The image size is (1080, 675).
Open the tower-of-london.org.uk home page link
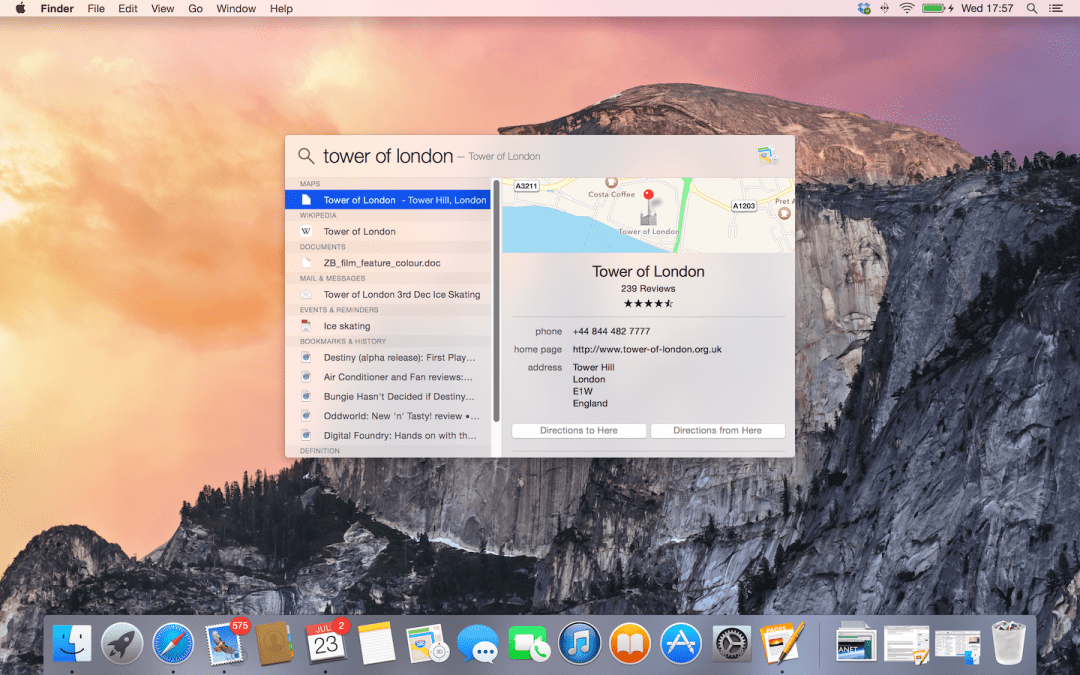647,349
